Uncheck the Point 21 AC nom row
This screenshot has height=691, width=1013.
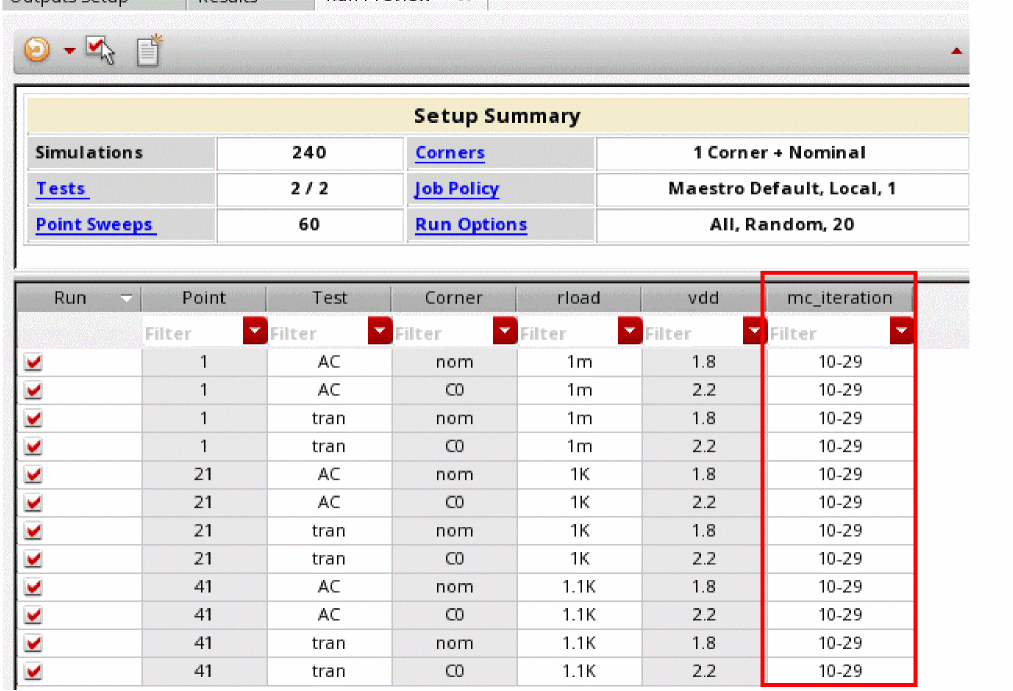[x=34, y=474]
